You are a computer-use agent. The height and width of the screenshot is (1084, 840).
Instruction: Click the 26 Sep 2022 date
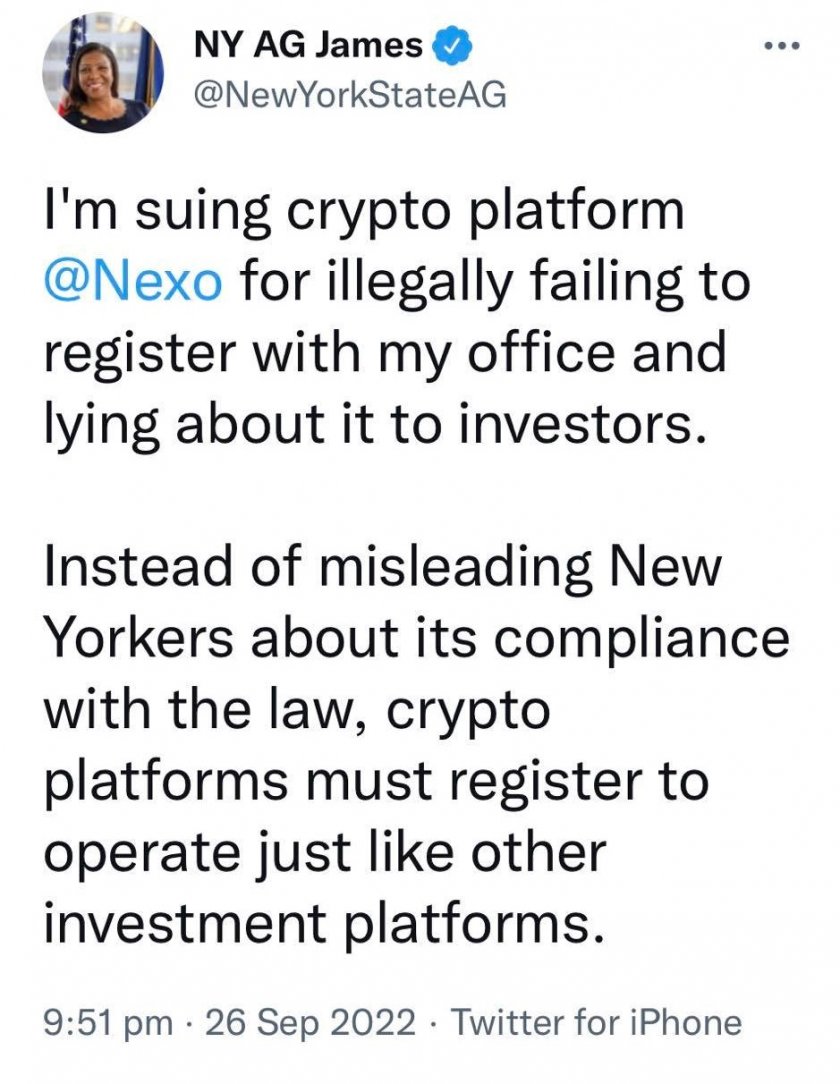(x=310, y=1022)
